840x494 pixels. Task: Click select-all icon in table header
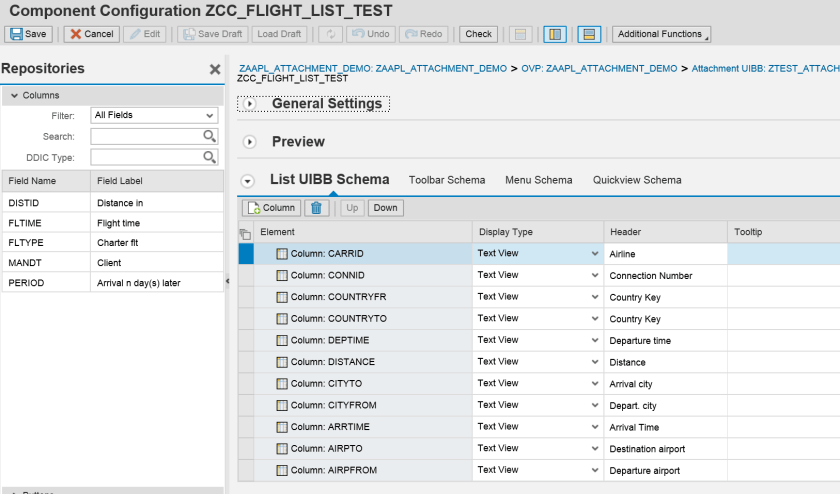coord(246,233)
